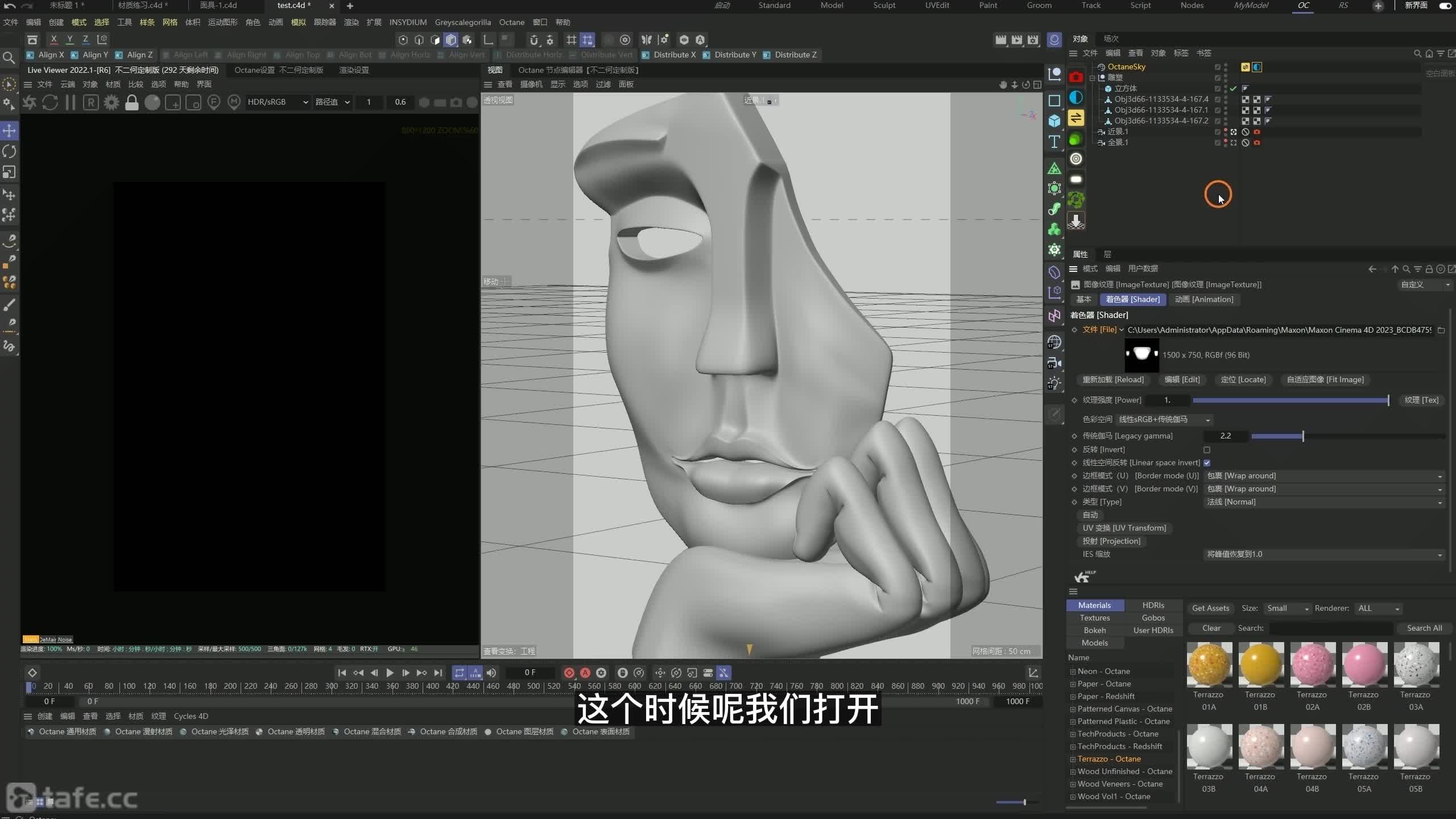Click the Fit Image button

pyautogui.click(x=1325, y=379)
